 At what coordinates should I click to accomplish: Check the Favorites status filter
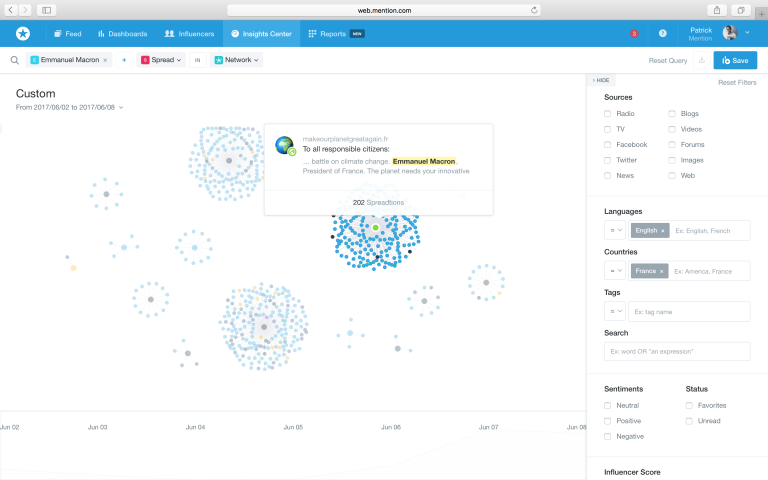pos(689,406)
